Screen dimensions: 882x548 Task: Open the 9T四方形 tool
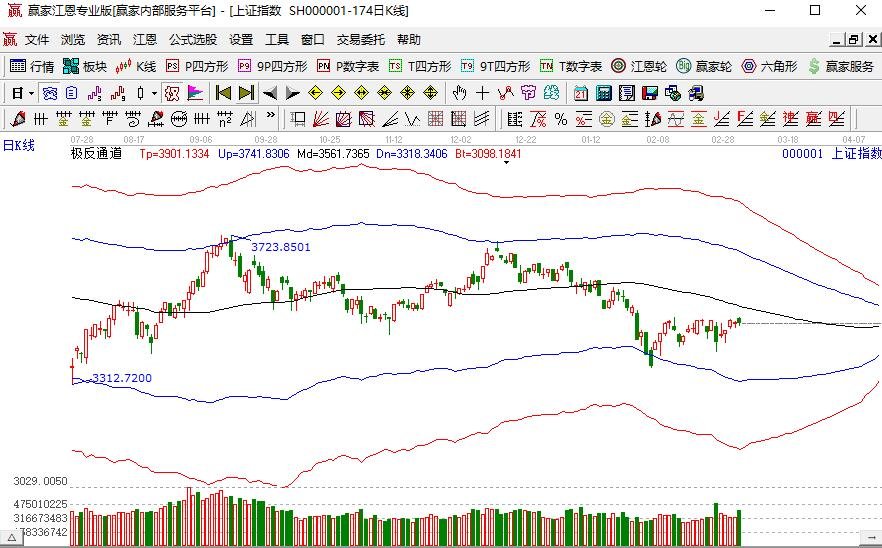[x=496, y=66]
